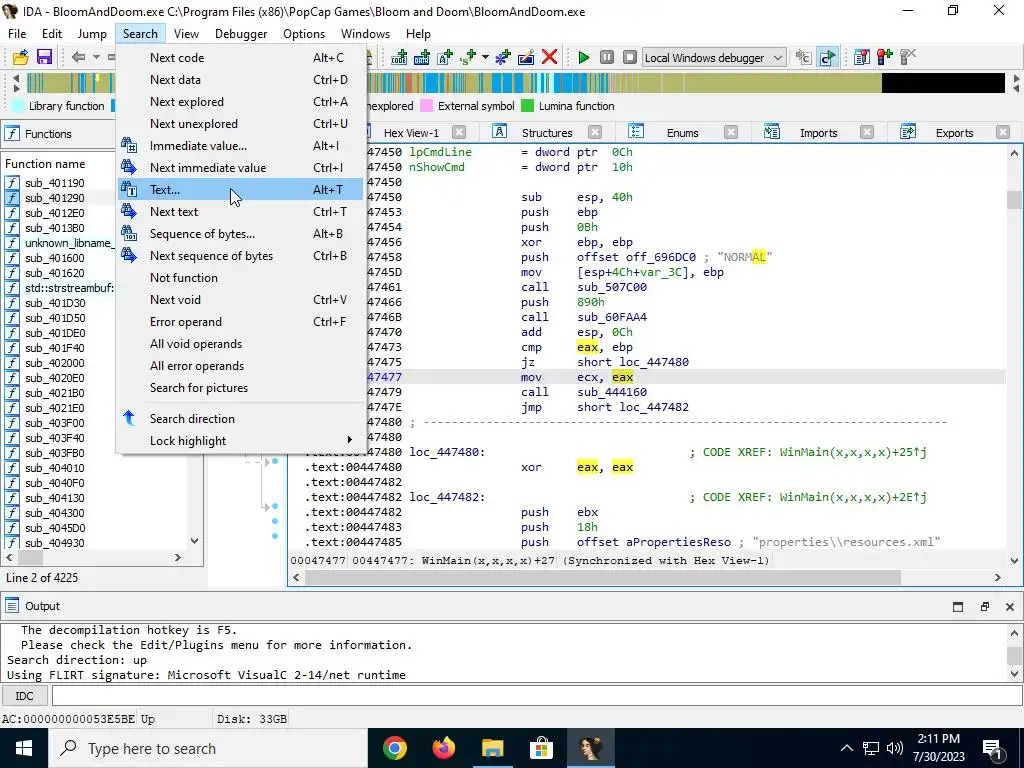The height and width of the screenshot is (768, 1024).
Task: Click the Windows Start button
Action: (24, 748)
